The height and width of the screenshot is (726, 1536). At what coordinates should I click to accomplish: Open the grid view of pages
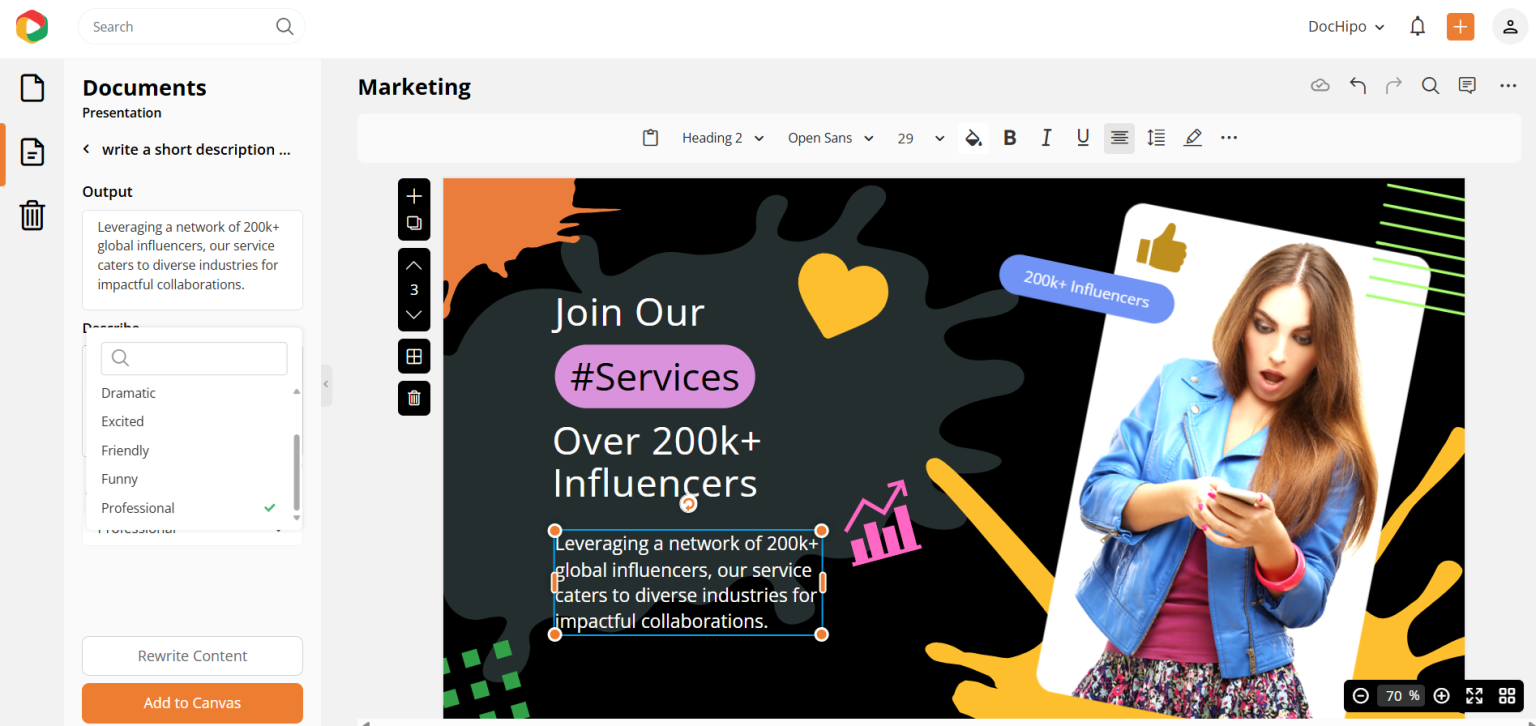point(414,355)
